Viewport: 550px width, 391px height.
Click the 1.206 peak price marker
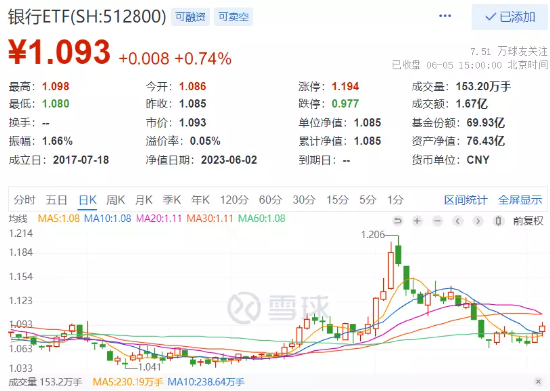coord(373,234)
